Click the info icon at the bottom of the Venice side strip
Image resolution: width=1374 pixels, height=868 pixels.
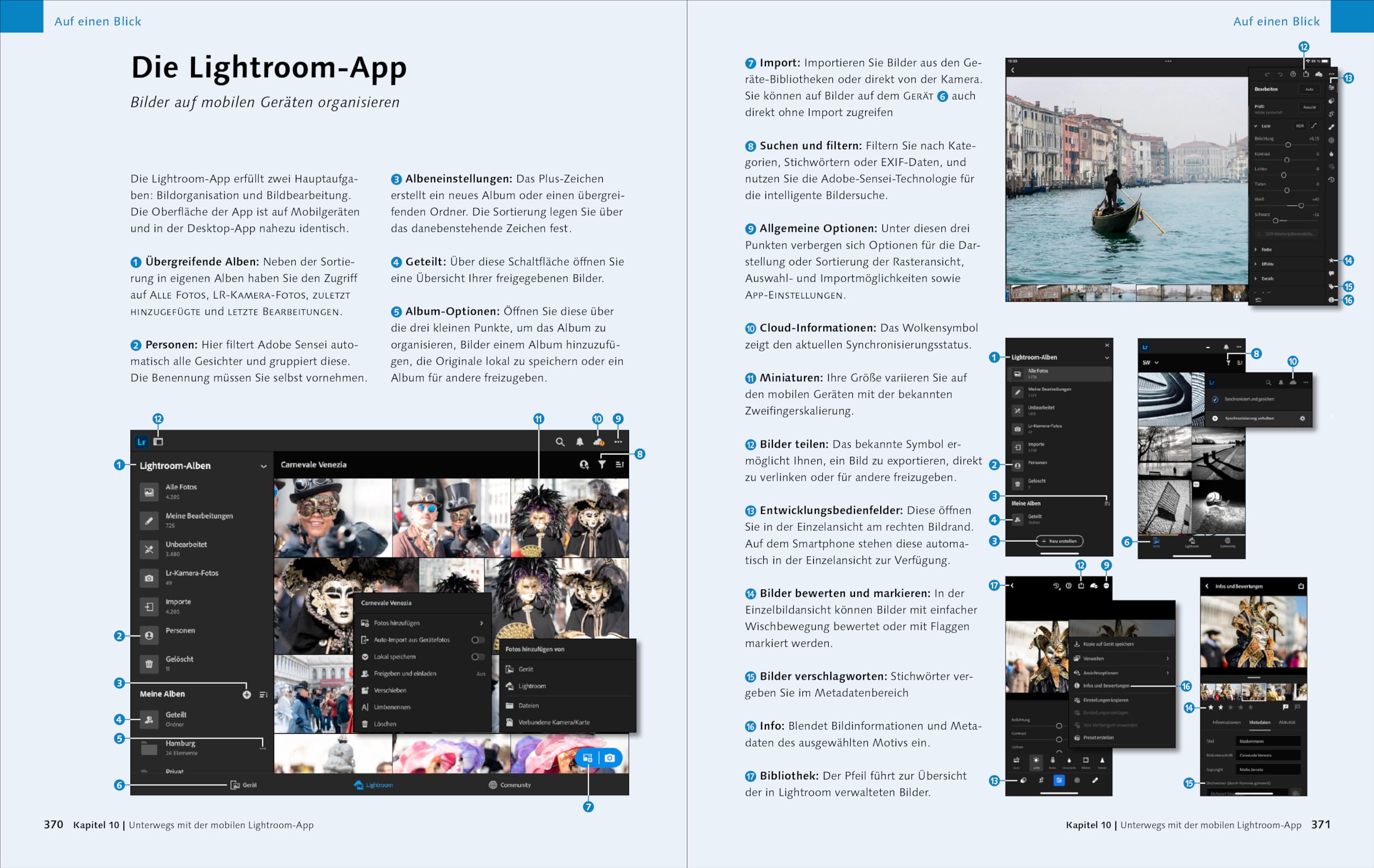(x=1332, y=300)
